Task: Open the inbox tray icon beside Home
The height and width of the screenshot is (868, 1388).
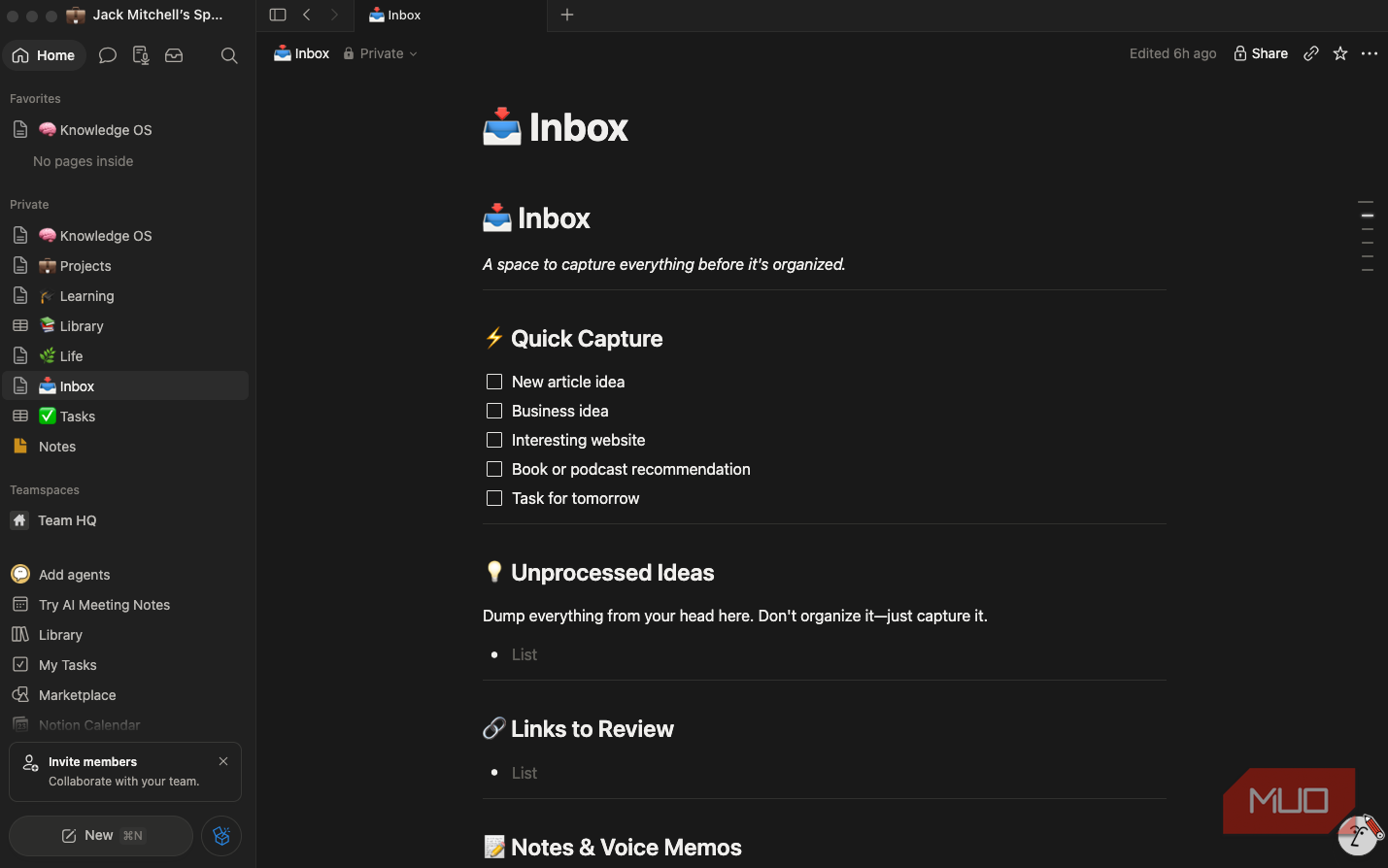Action: (x=174, y=55)
